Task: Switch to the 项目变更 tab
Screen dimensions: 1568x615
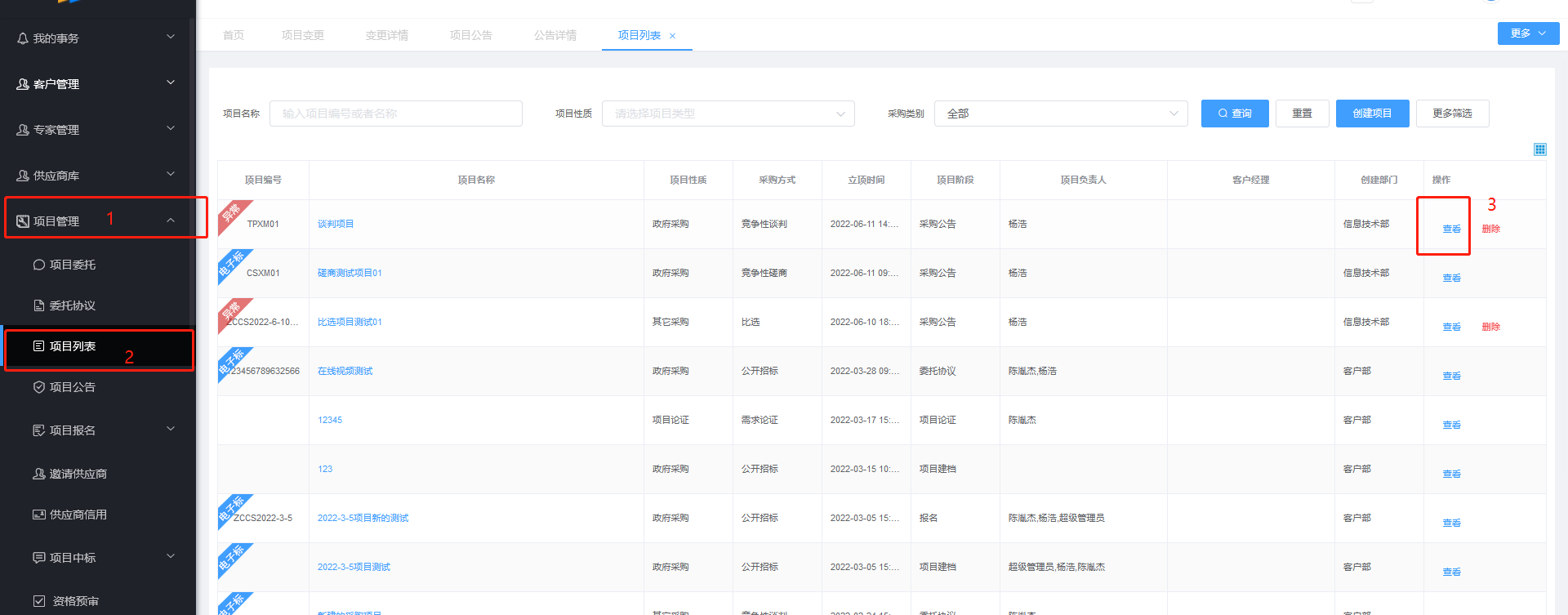Action: [303, 35]
